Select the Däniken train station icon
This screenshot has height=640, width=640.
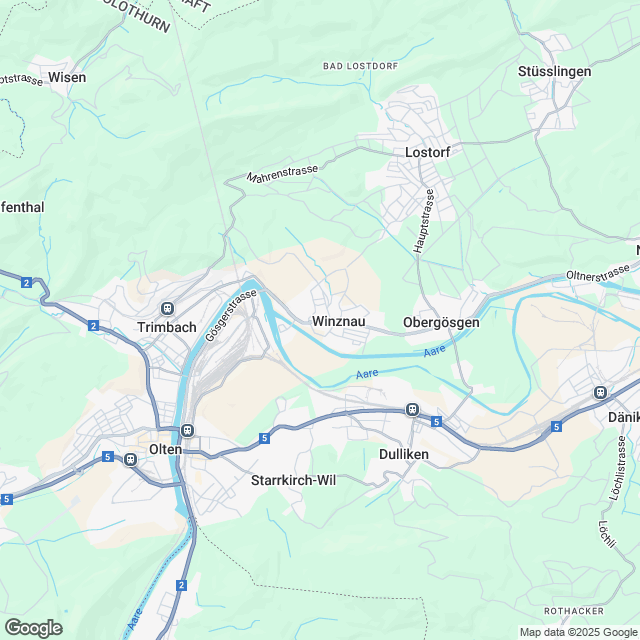coord(600,393)
